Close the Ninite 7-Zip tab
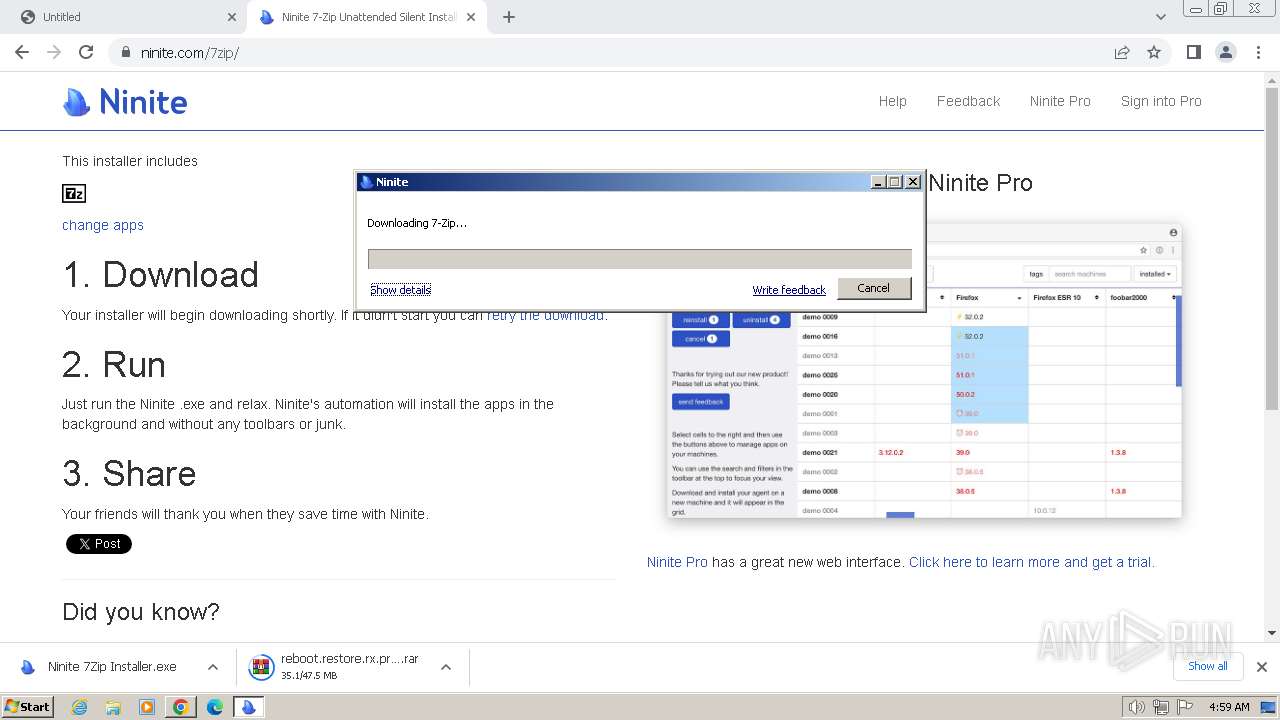1280x720 pixels. pyautogui.click(x=471, y=17)
